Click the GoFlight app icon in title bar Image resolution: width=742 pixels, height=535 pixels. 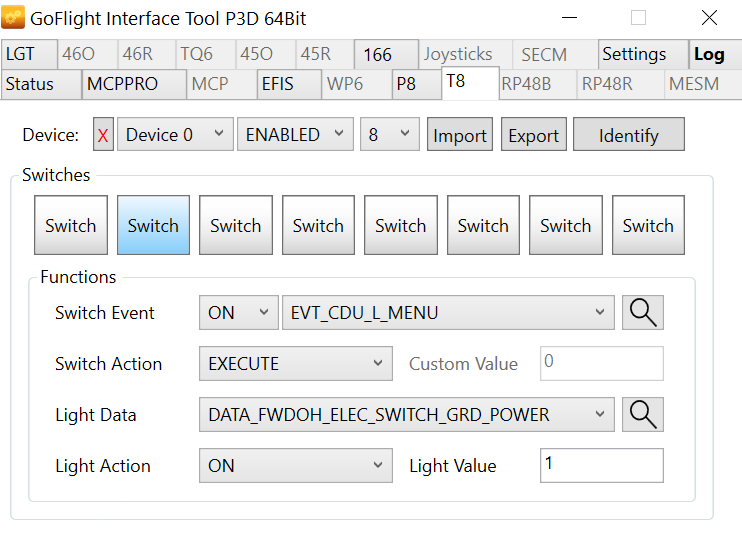14,18
